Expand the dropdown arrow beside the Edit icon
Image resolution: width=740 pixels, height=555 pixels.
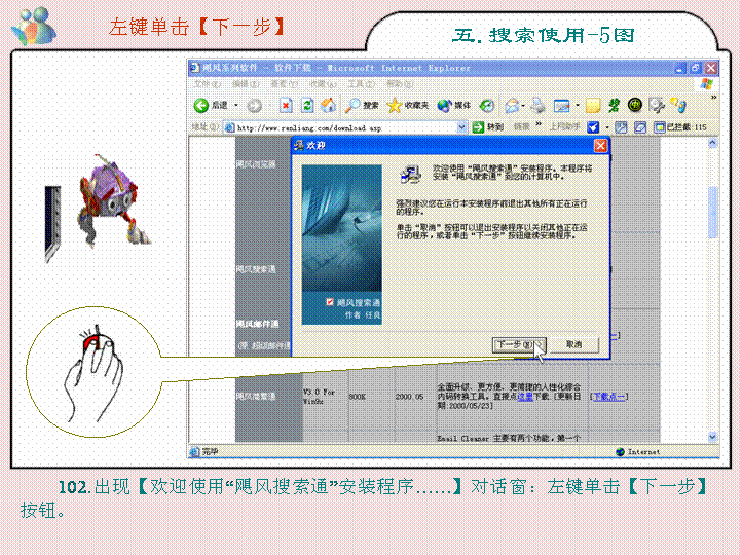point(578,105)
